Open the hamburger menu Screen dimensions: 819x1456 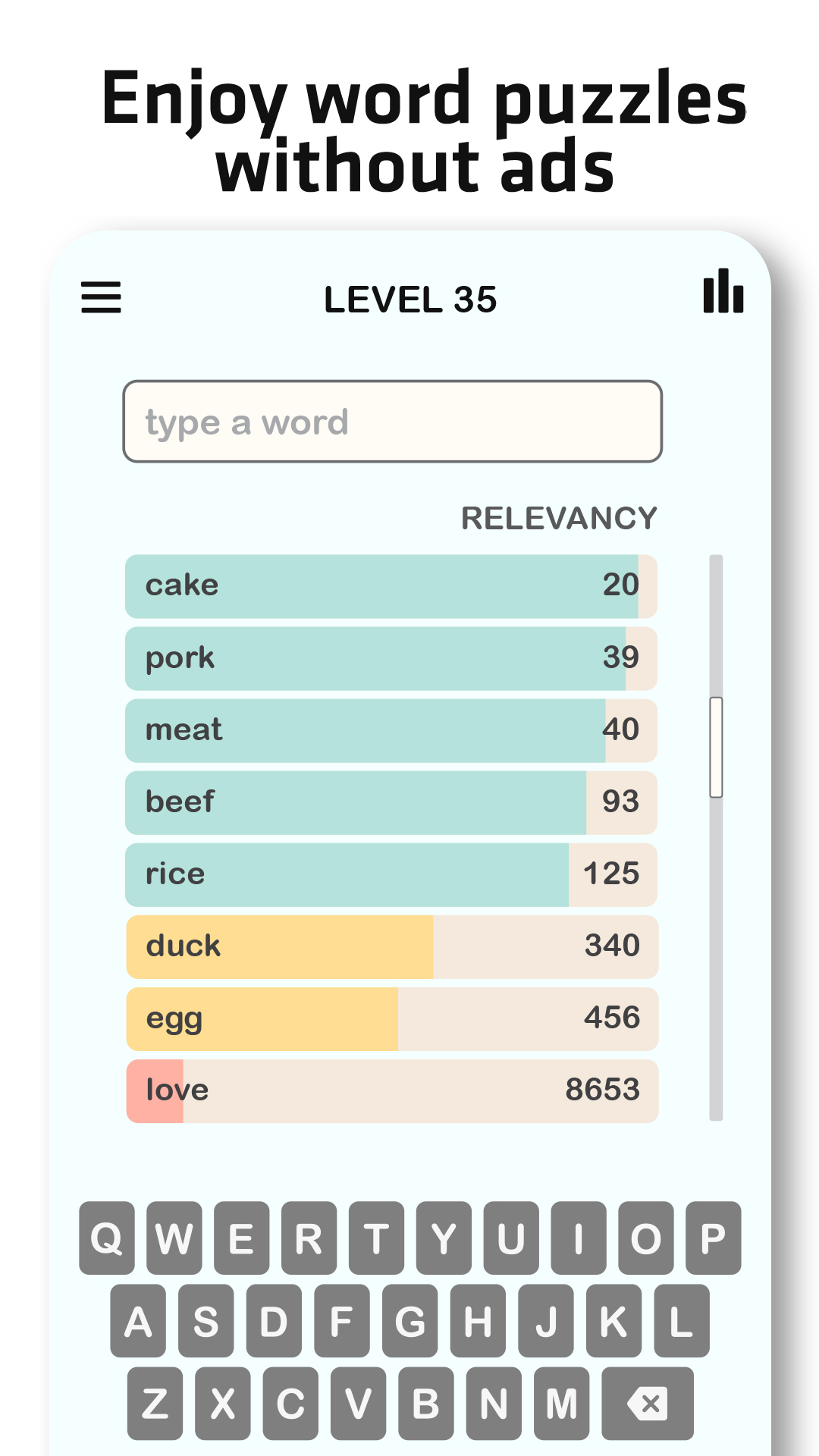(x=101, y=297)
